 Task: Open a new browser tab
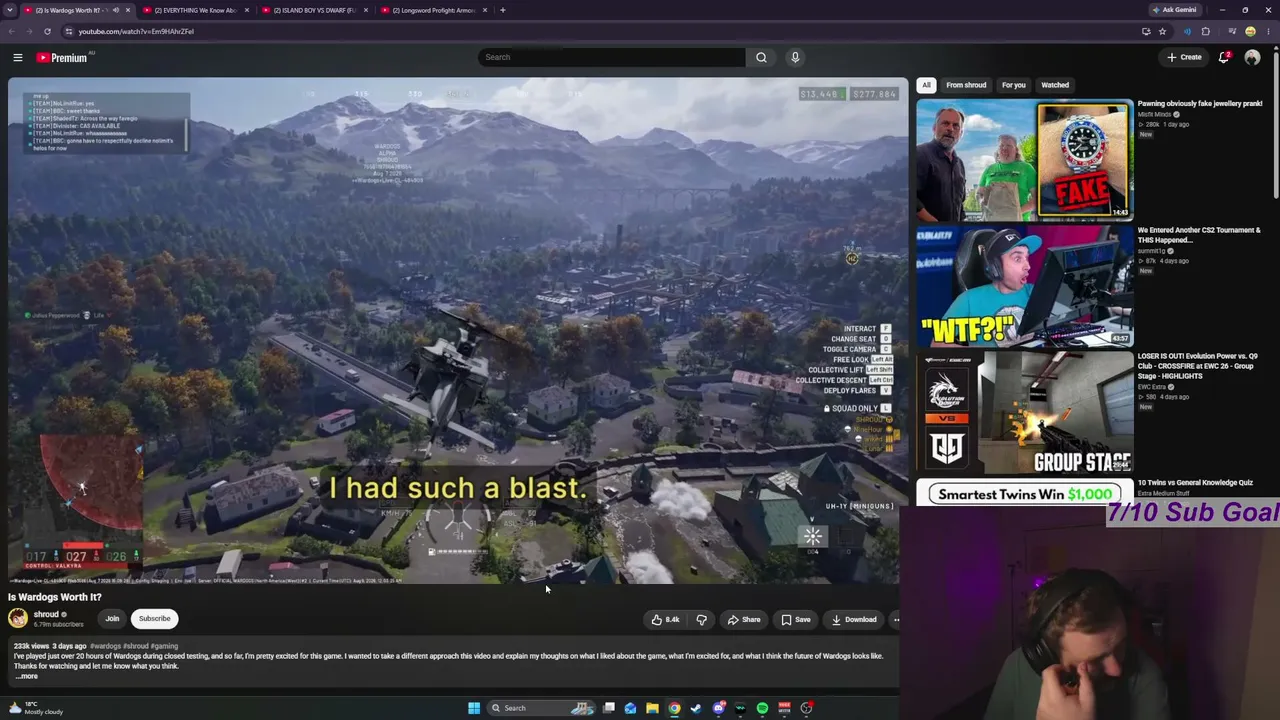[503, 10]
